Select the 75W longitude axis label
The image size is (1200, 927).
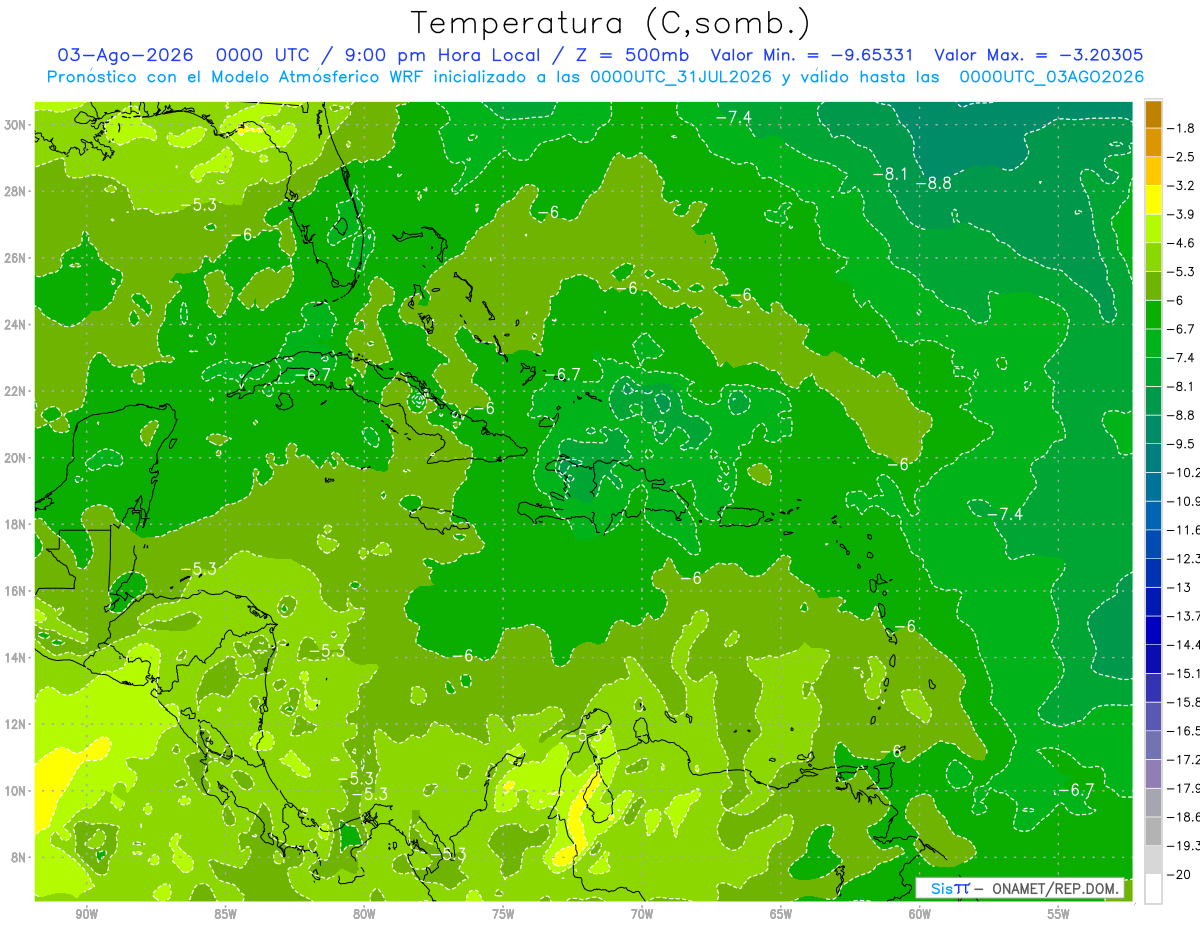click(503, 914)
